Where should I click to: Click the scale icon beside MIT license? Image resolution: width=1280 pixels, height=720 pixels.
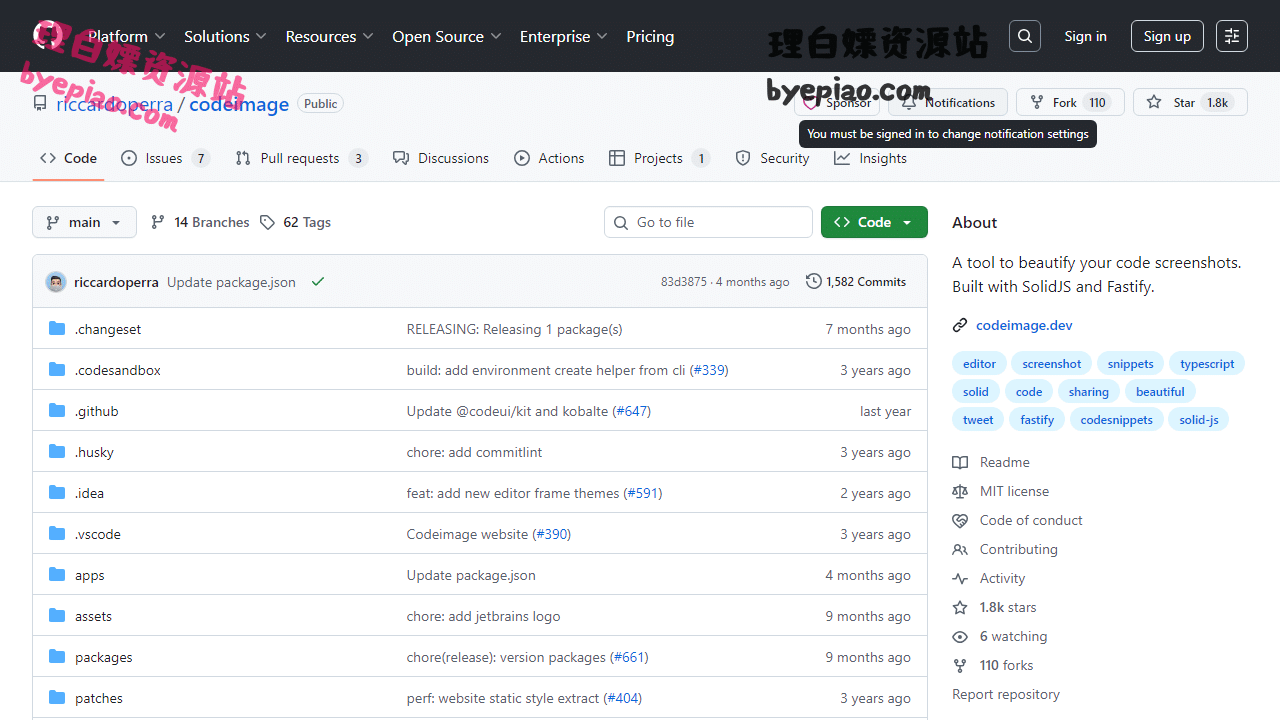coord(960,491)
